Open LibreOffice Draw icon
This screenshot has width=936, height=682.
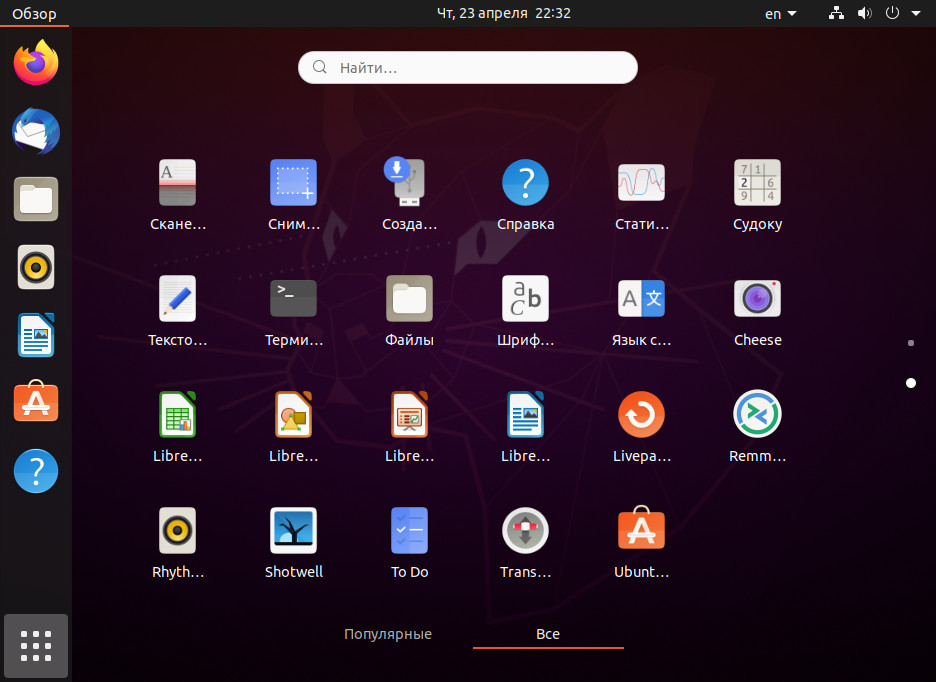point(293,414)
